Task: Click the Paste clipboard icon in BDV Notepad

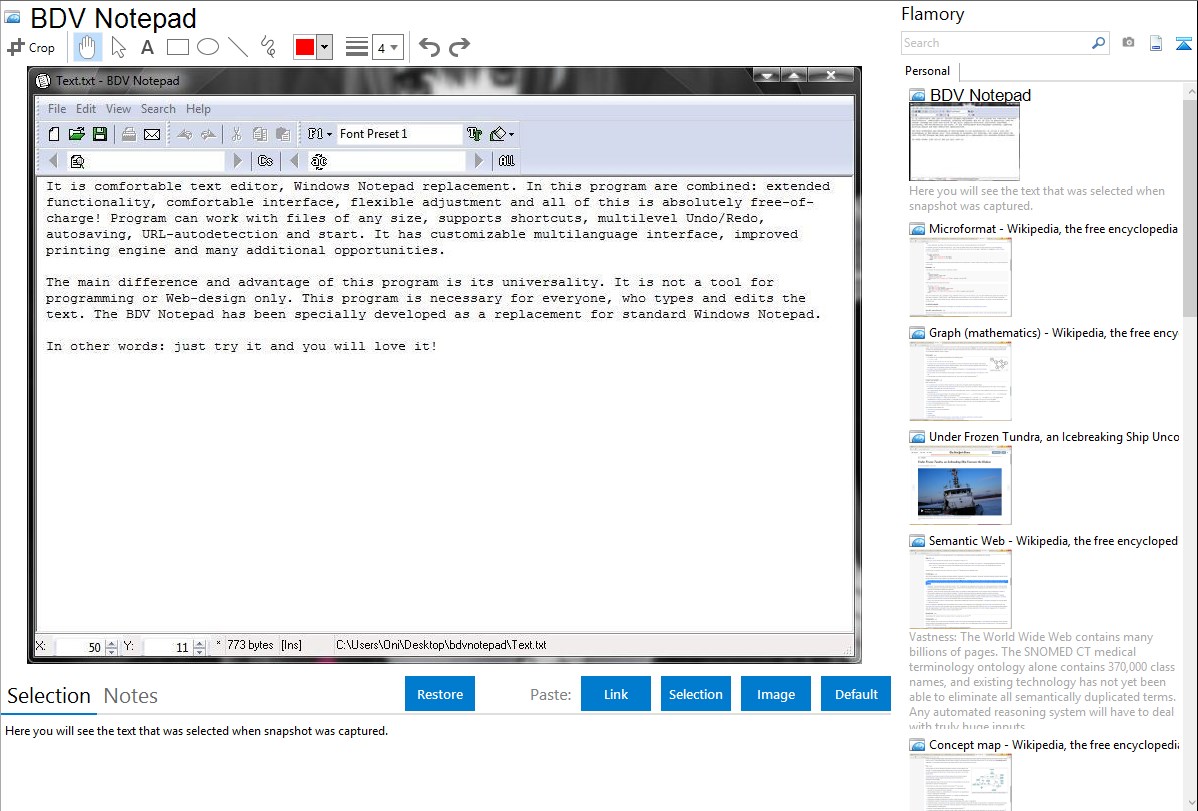Action: click(283, 135)
